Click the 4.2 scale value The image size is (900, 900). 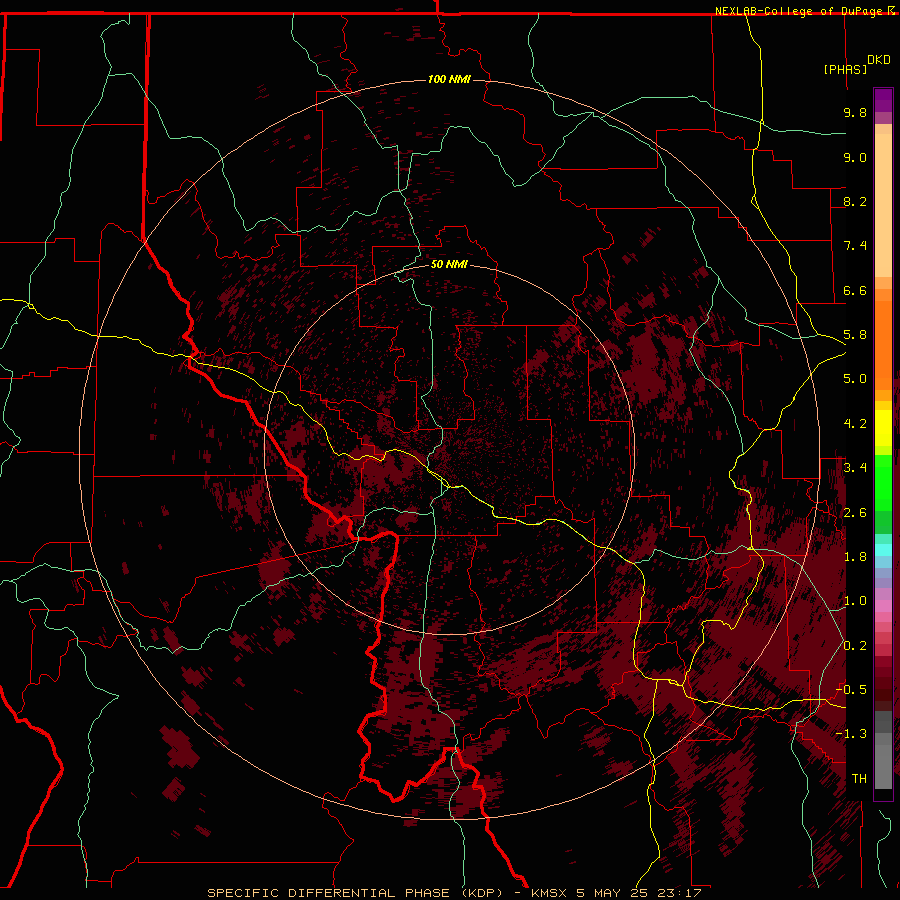[x=855, y=424]
